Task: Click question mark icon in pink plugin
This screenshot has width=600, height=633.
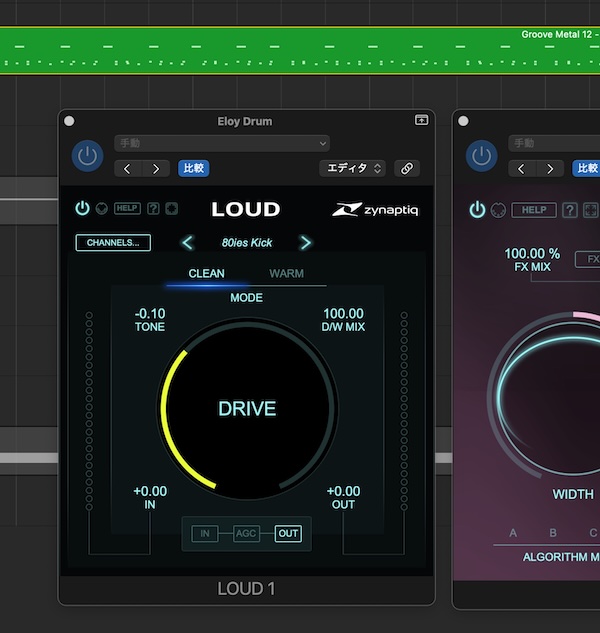Action: [570, 210]
